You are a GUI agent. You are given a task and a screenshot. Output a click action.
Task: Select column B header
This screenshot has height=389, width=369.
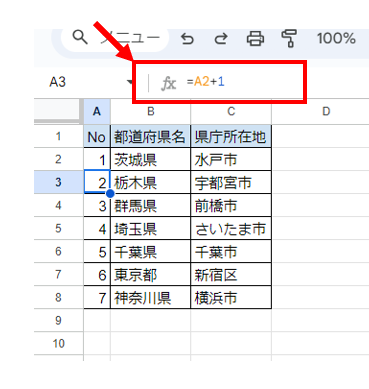151,111
